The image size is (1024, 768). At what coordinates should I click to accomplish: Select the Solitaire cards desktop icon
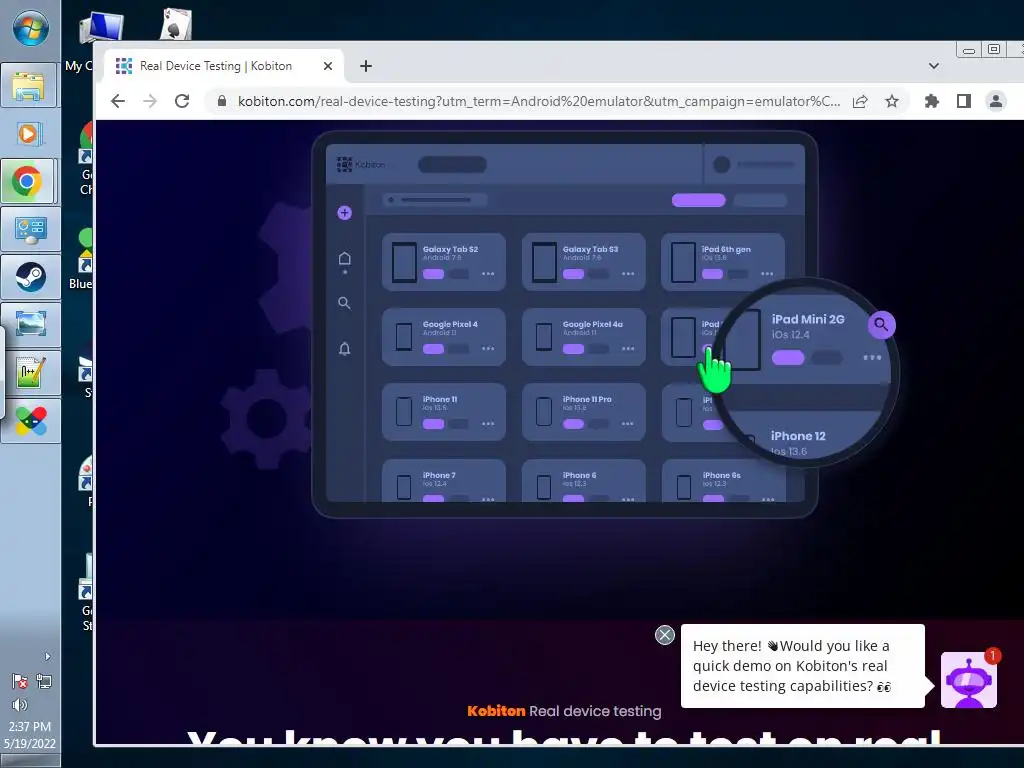176,25
